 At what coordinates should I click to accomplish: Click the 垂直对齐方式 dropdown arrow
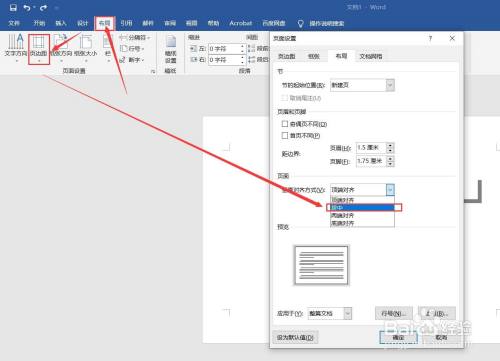[x=390, y=190]
